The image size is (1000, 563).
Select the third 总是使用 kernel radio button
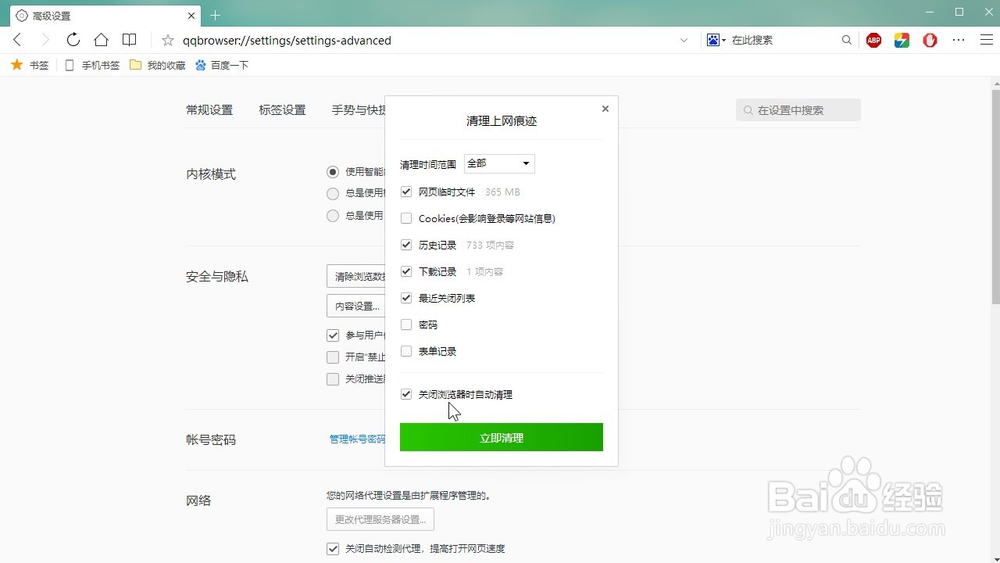tap(332, 216)
